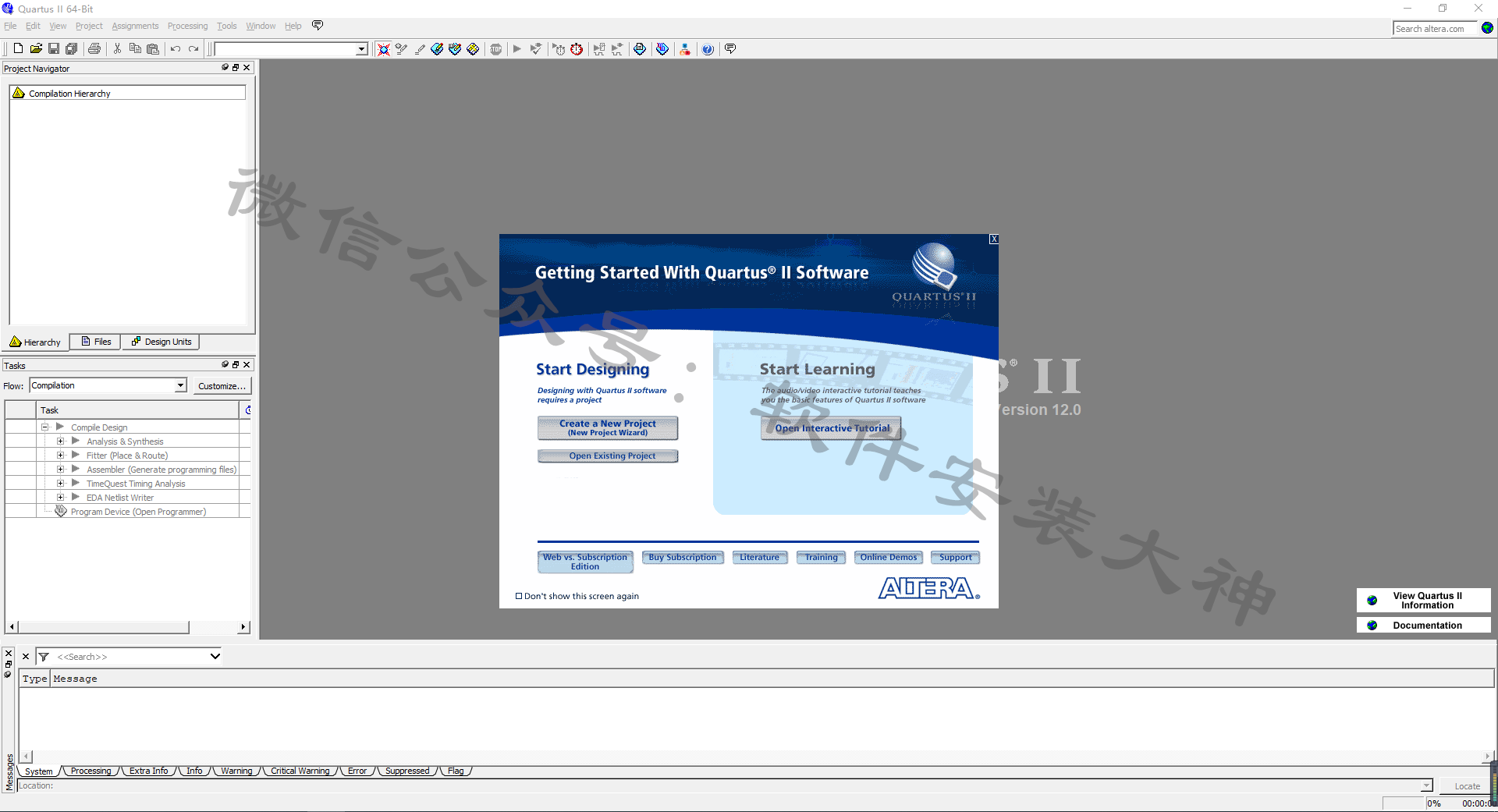Open the Flow Compilation dropdown
Screen dimensions: 1498x812
pos(180,385)
